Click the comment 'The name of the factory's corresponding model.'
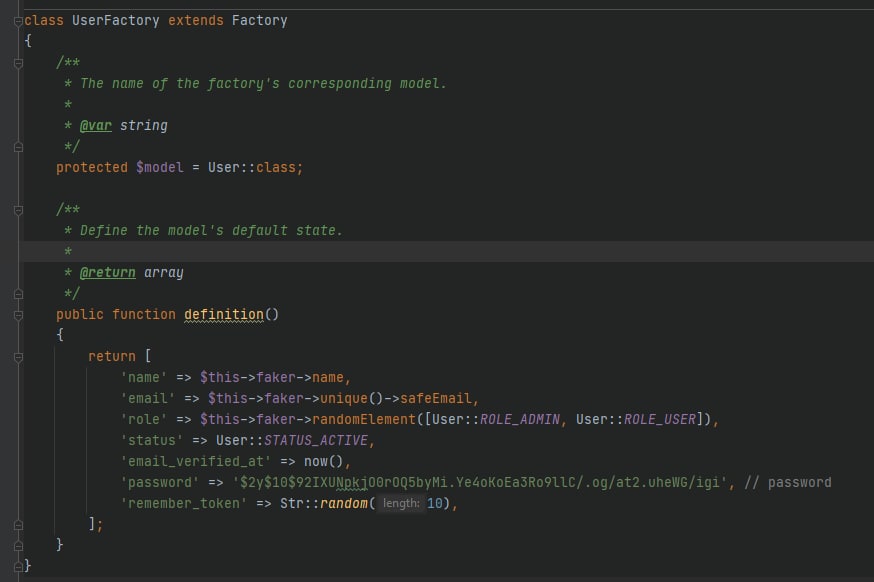The width and height of the screenshot is (874, 582). (263, 84)
